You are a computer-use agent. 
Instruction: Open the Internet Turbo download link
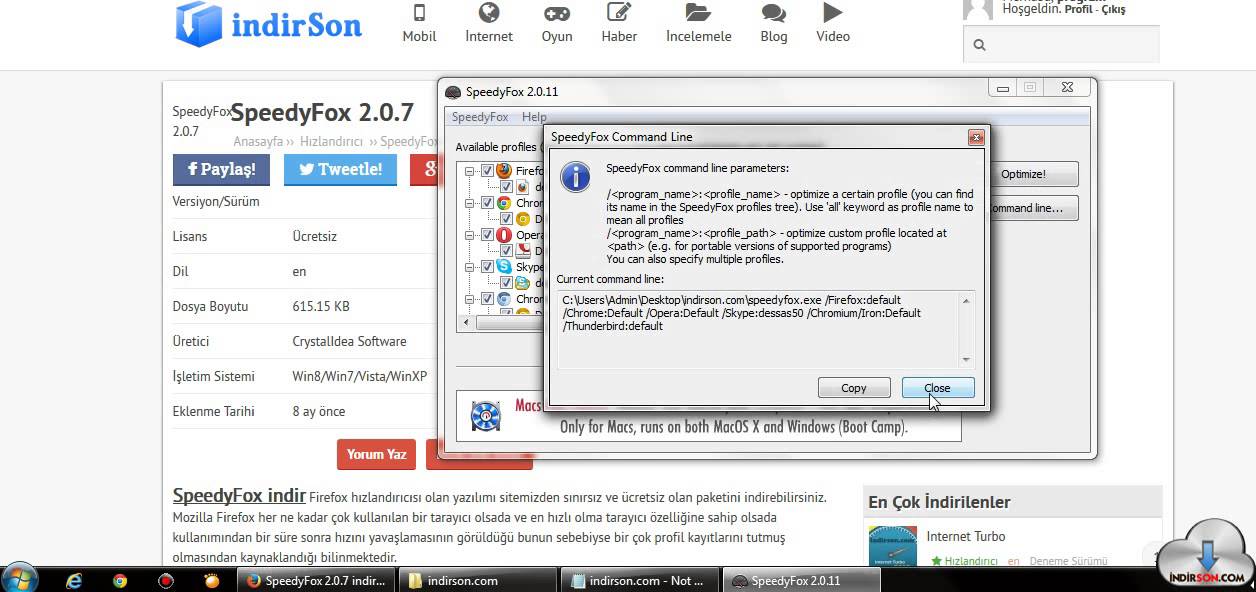(966, 536)
